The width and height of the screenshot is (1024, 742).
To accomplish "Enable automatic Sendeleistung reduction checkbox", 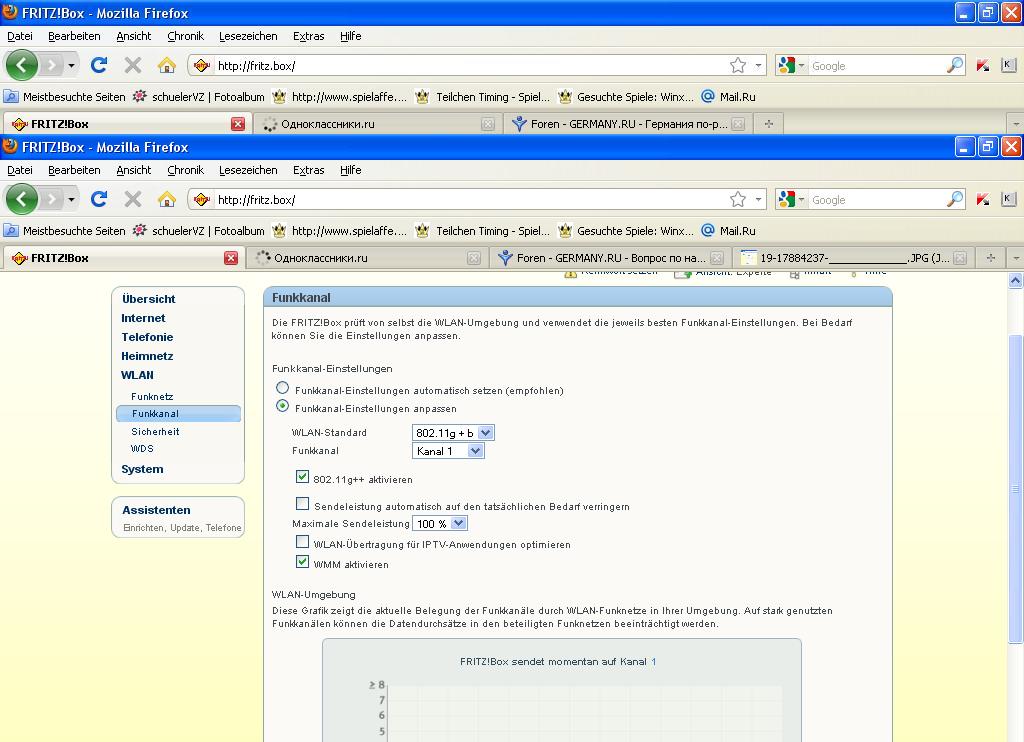I will (x=302, y=504).
